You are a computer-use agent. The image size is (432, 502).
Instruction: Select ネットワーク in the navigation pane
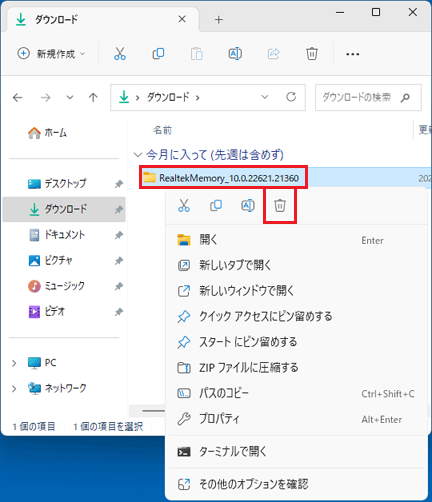(x=57, y=389)
